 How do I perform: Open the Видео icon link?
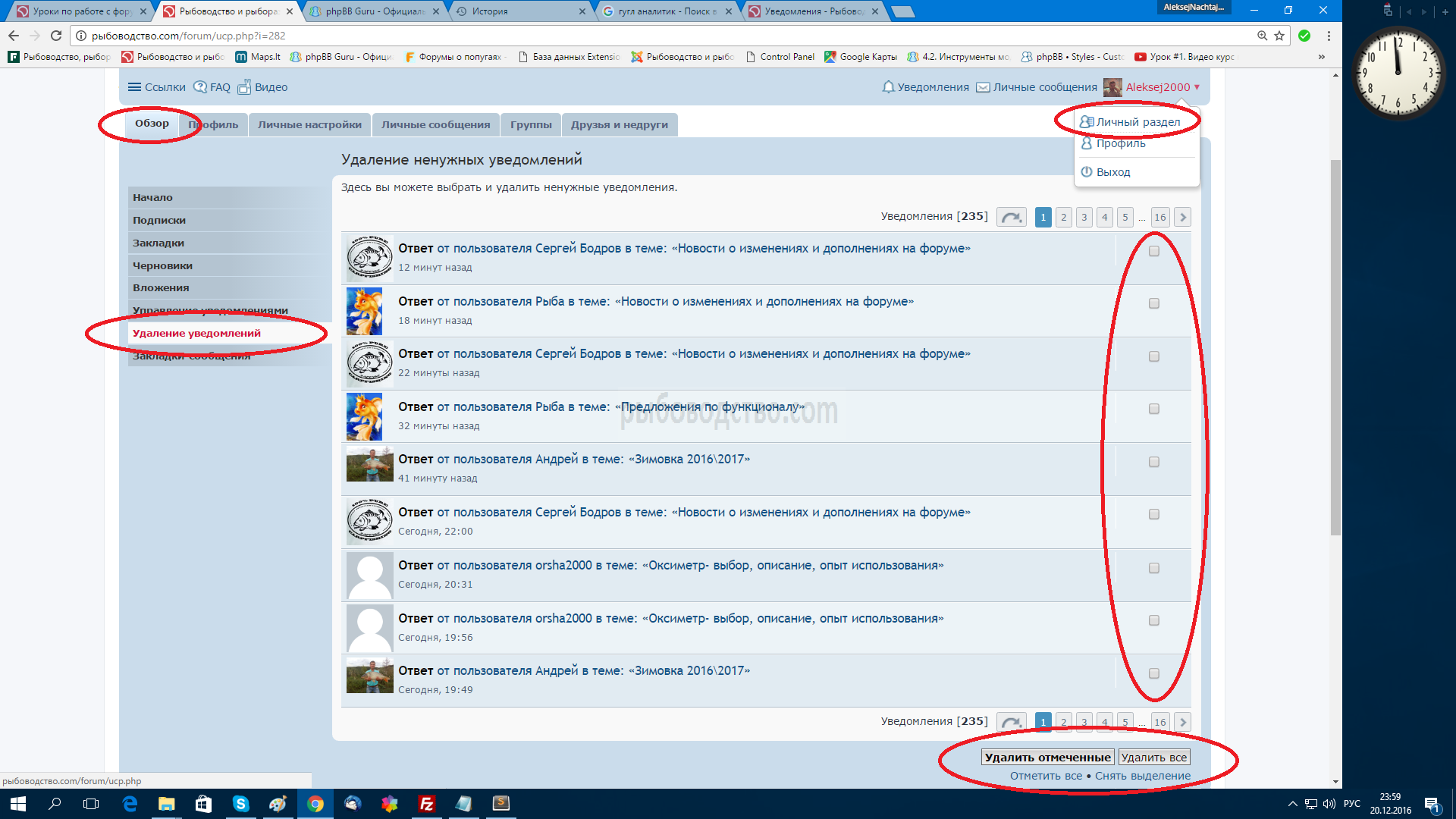pos(244,87)
